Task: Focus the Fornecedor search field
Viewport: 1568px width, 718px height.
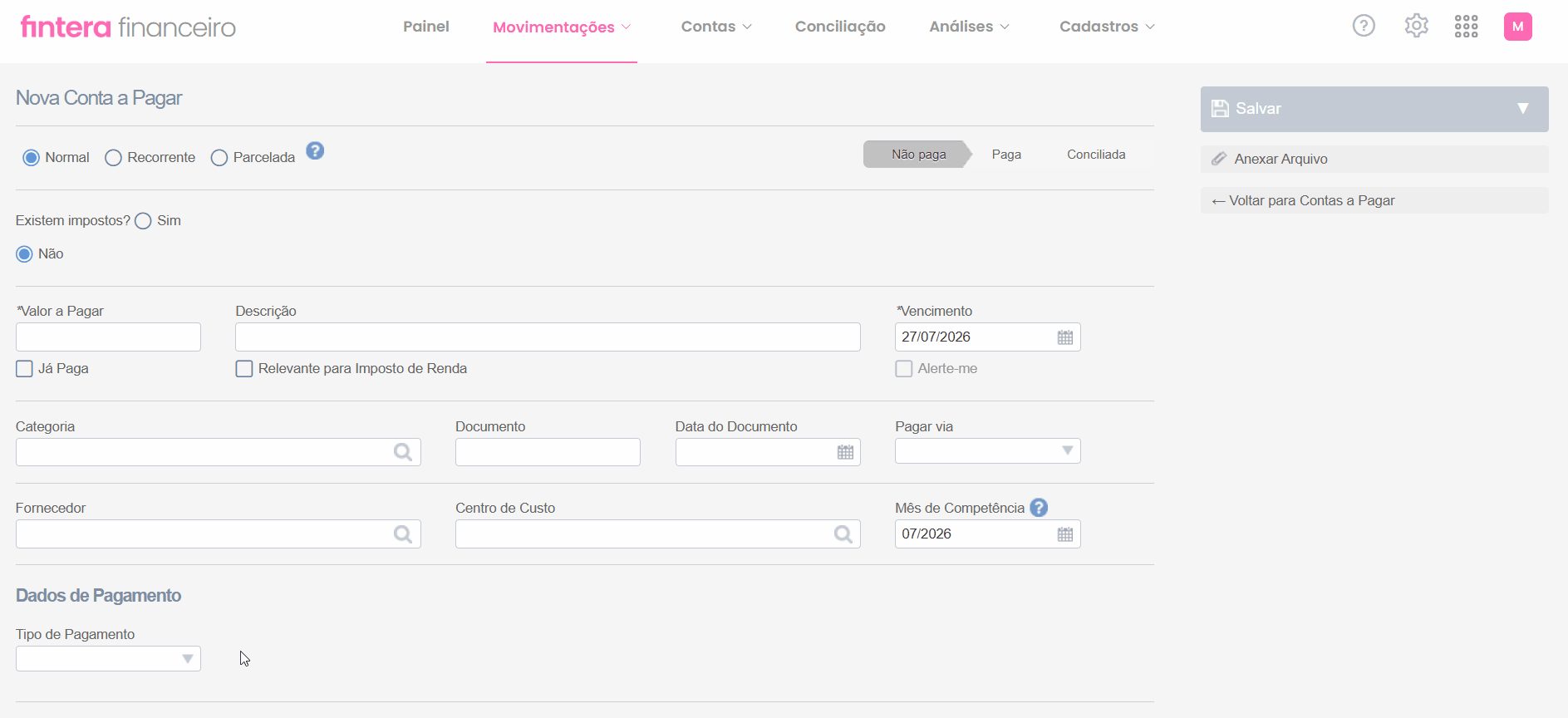Action: coord(218,534)
